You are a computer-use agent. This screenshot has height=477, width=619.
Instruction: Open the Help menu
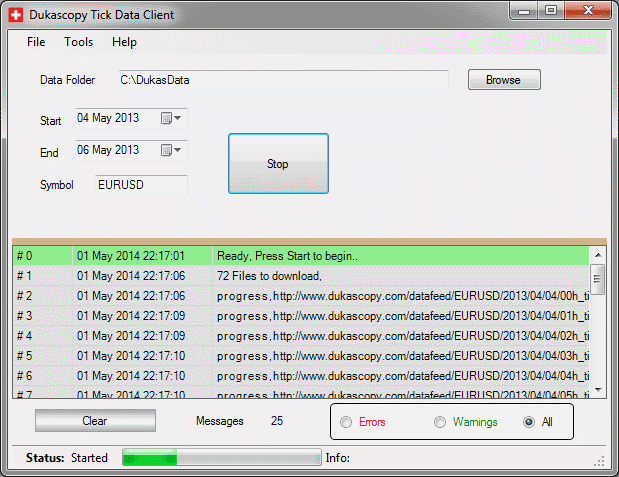[x=124, y=42]
